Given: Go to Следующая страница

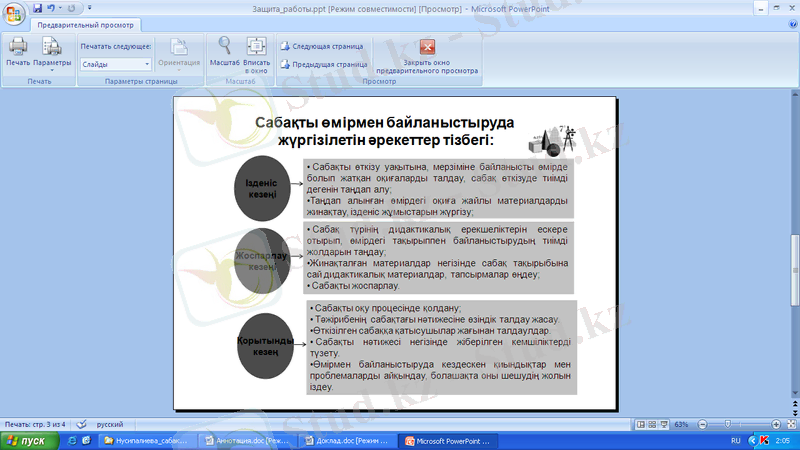Looking at the screenshot, I should (321, 46).
